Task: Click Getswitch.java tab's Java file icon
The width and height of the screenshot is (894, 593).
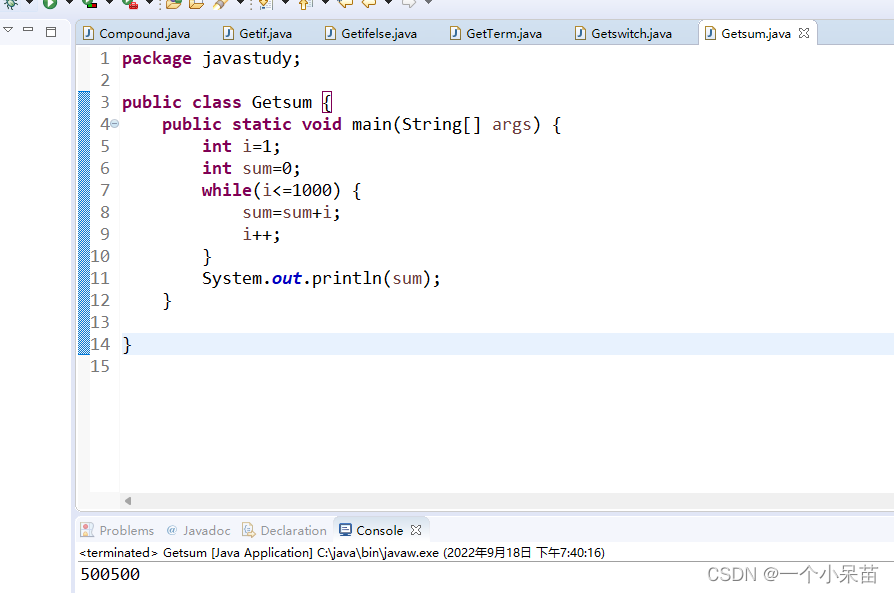Action: click(x=580, y=33)
